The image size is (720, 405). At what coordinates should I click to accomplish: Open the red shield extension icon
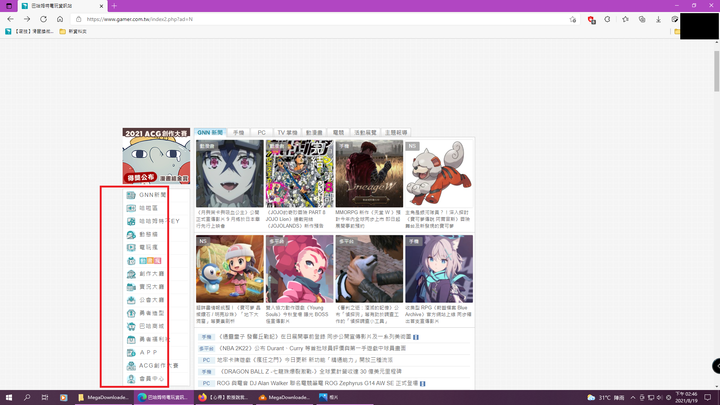[x=591, y=19]
